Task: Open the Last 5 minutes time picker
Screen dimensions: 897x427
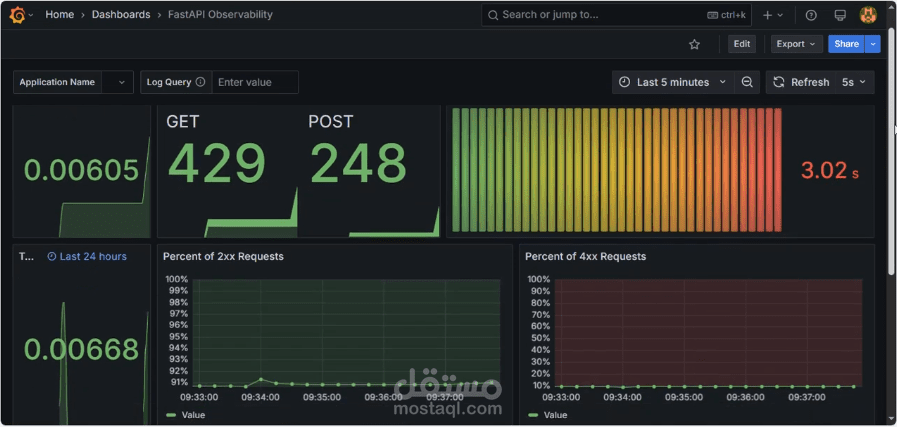Action: tap(673, 82)
